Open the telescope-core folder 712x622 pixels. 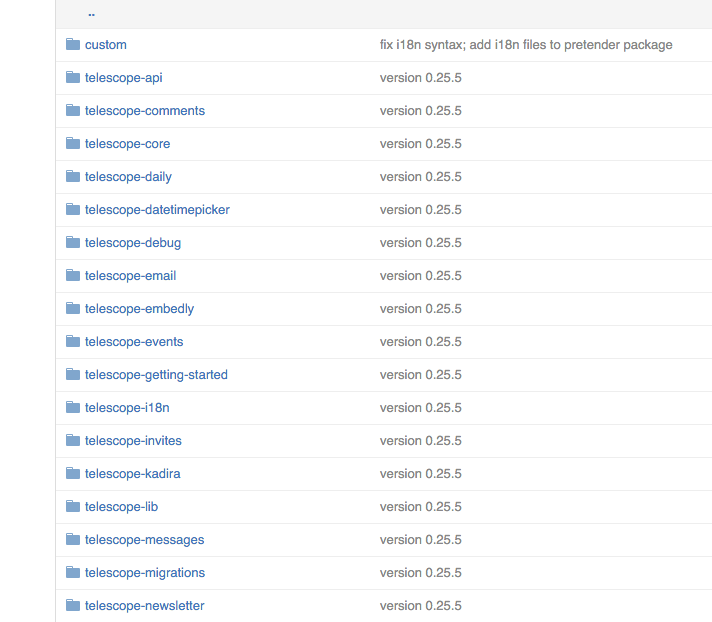(x=128, y=143)
